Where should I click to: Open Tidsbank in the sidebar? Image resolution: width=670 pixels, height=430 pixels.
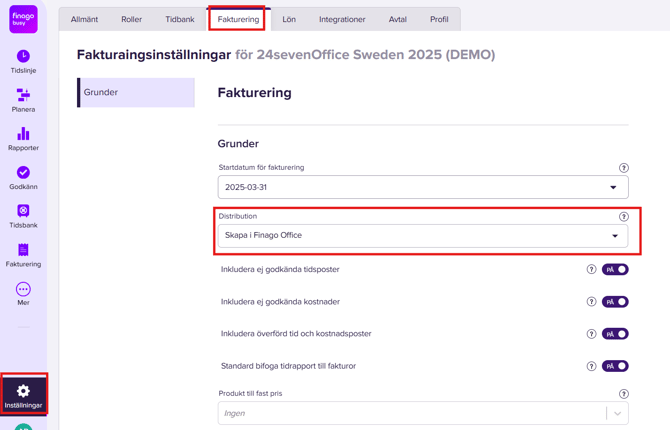[x=23, y=216]
